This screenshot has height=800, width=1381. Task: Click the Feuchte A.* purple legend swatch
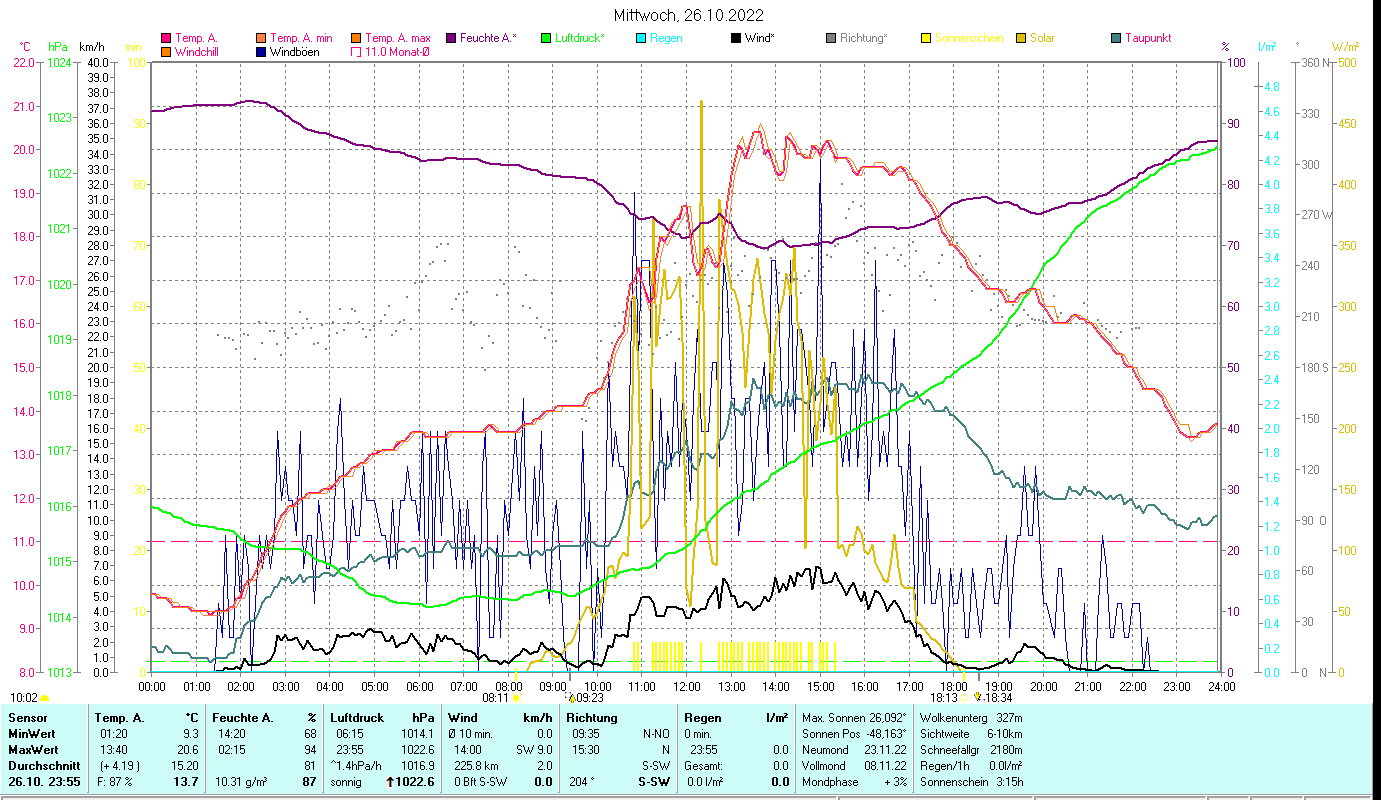[449, 38]
